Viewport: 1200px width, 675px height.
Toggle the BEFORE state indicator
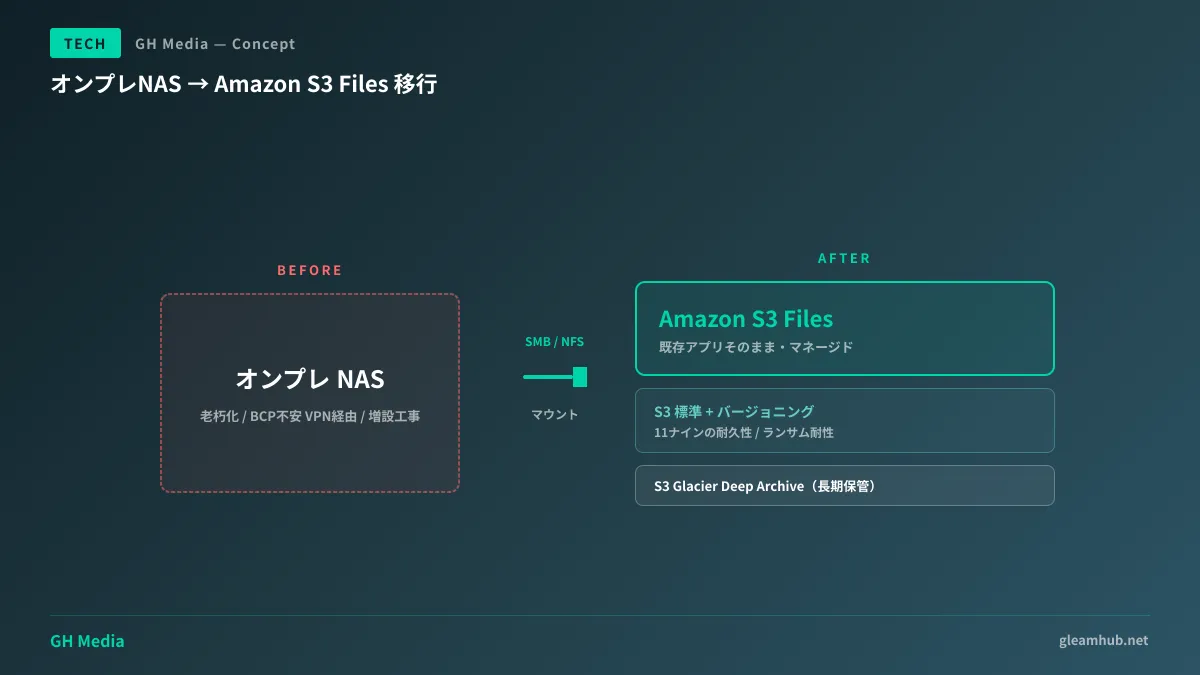coord(310,270)
